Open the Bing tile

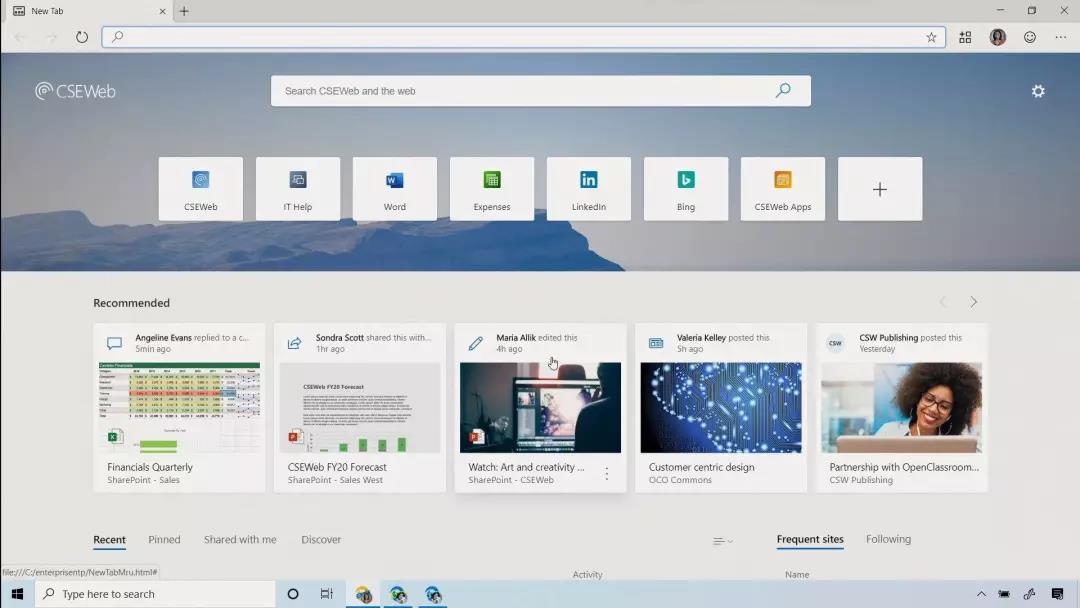pyautogui.click(x=686, y=189)
